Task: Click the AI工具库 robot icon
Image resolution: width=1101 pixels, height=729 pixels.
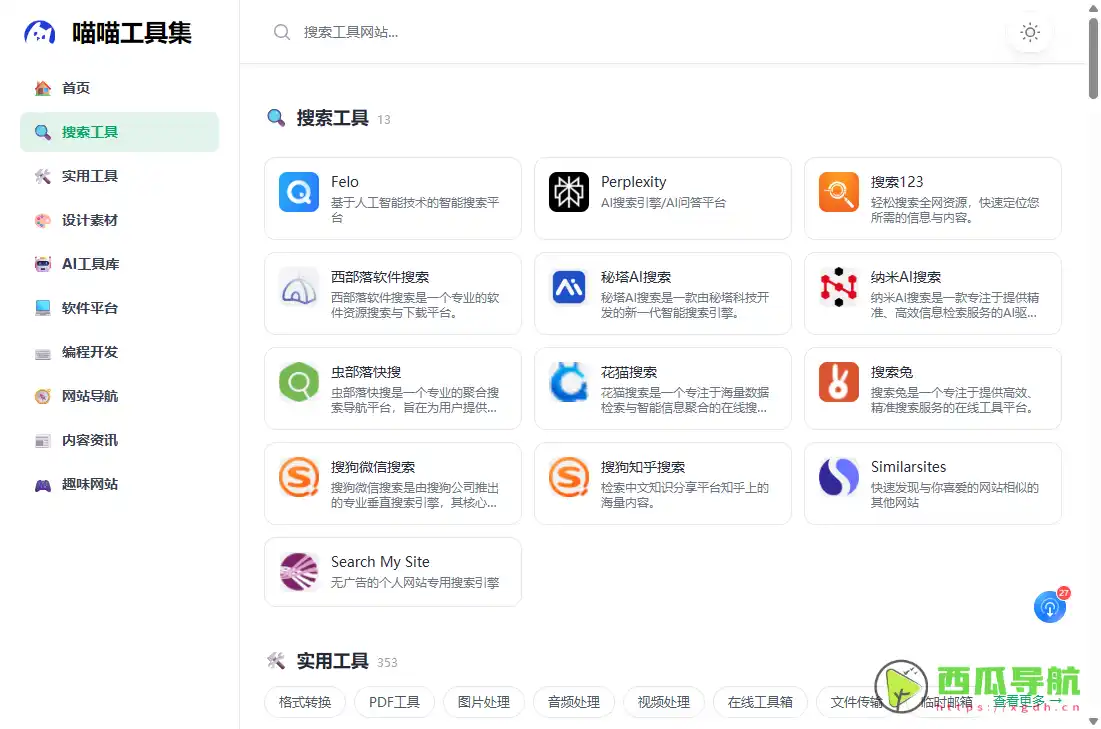Action: tap(43, 264)
